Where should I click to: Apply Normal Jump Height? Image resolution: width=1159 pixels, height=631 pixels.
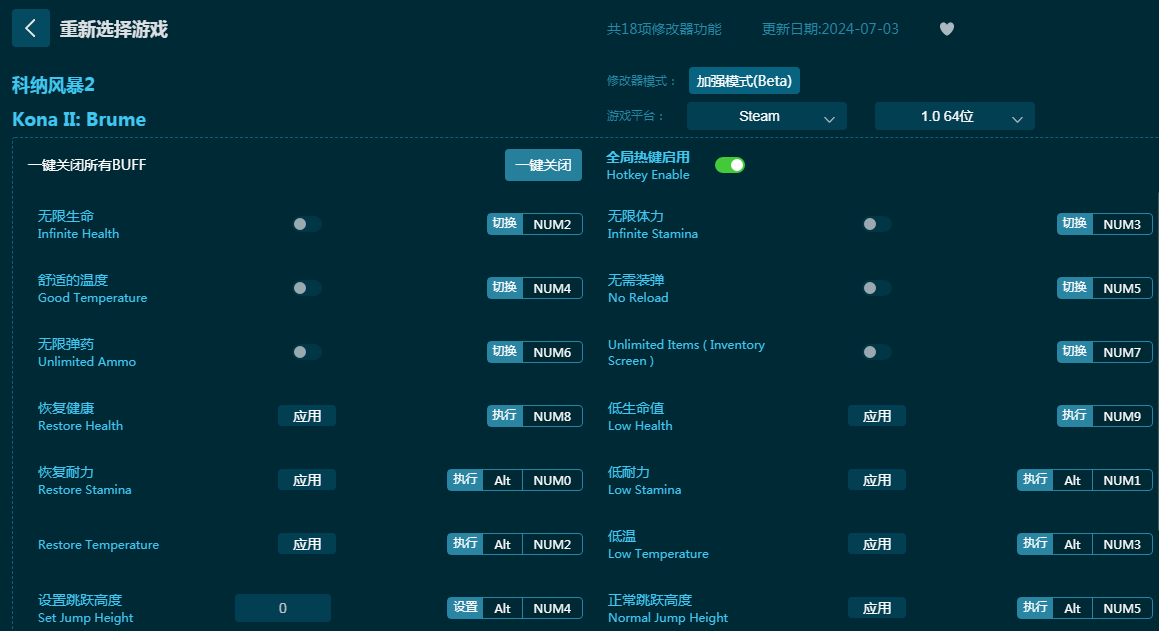tap(877, 608)
